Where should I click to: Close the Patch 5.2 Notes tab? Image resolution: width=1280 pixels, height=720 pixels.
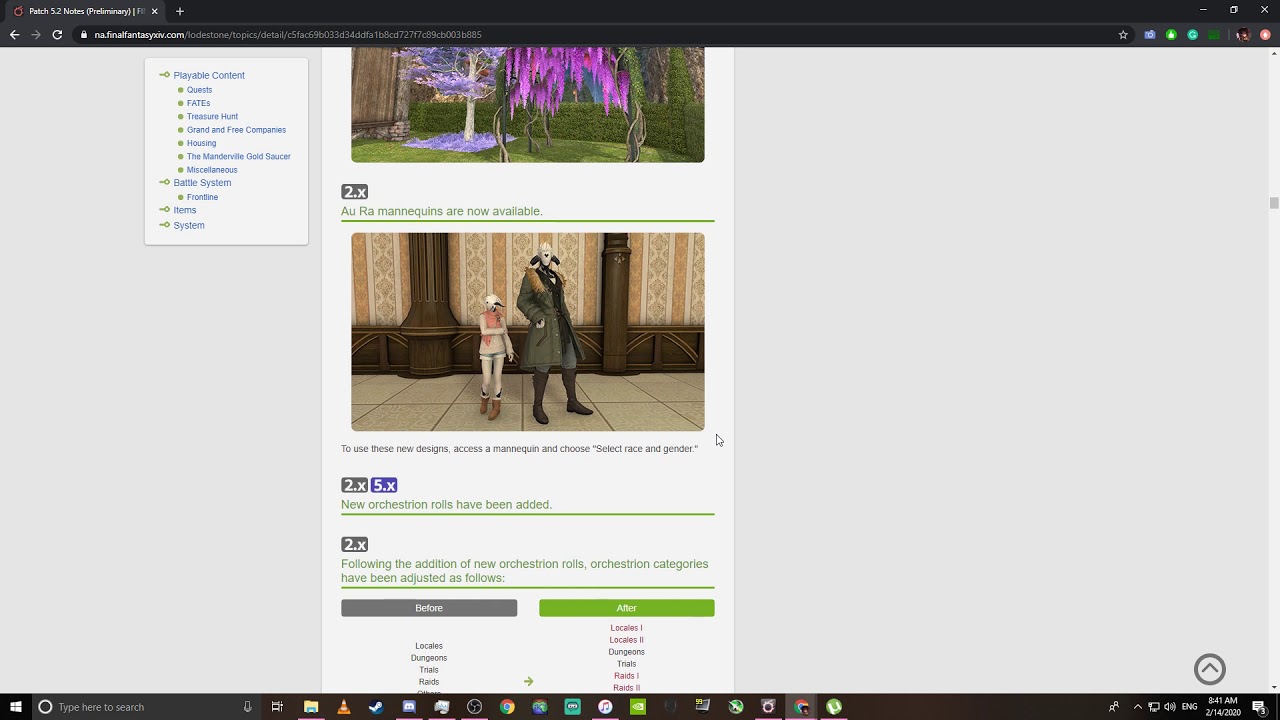point(154,11)
